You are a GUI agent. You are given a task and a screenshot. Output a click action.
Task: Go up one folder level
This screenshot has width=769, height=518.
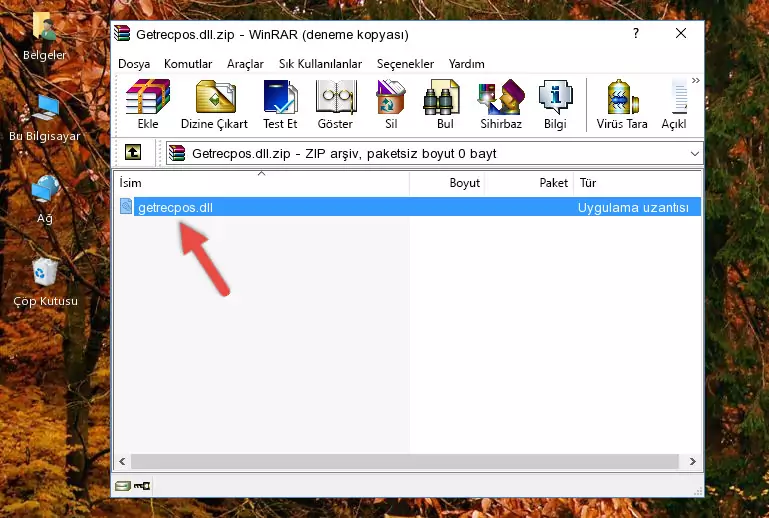tap(133, 153)
